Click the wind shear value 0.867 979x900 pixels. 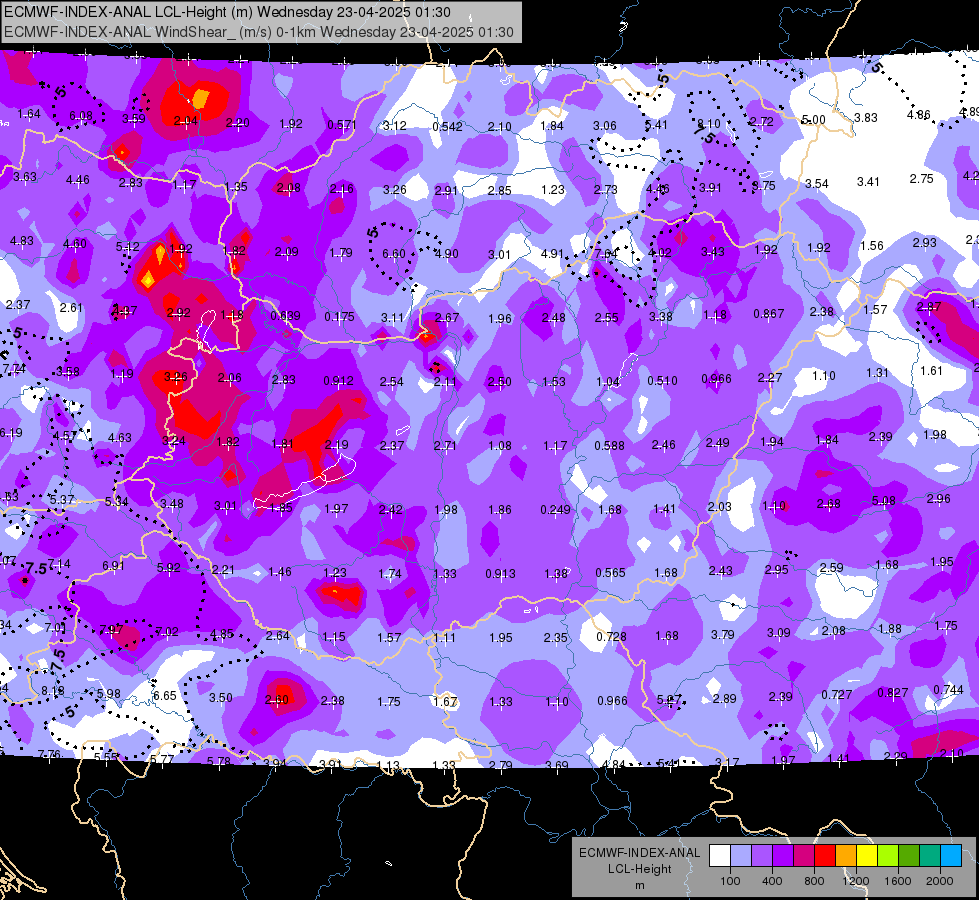point(769,314)
